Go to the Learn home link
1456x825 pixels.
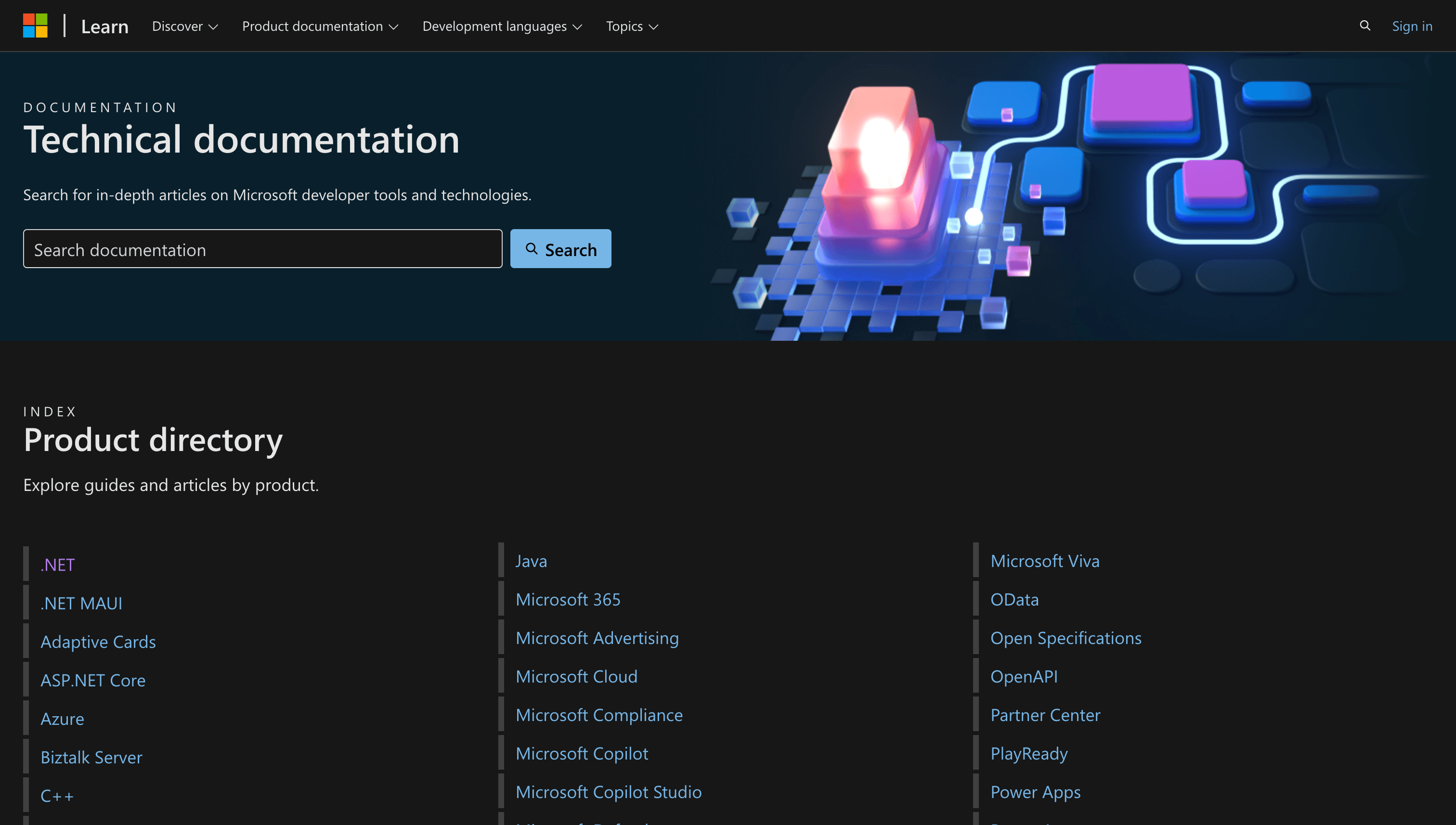point(105,26)
